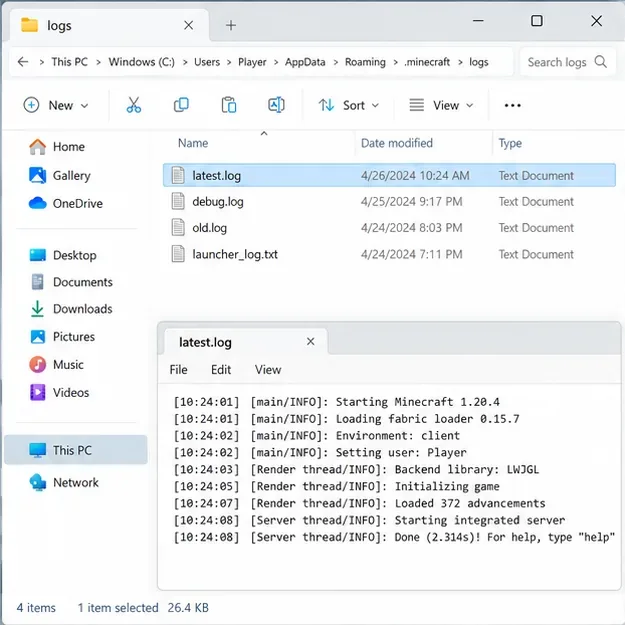Select the launcher_log.txt file name
625x625 pixels.
pos(235,254)
